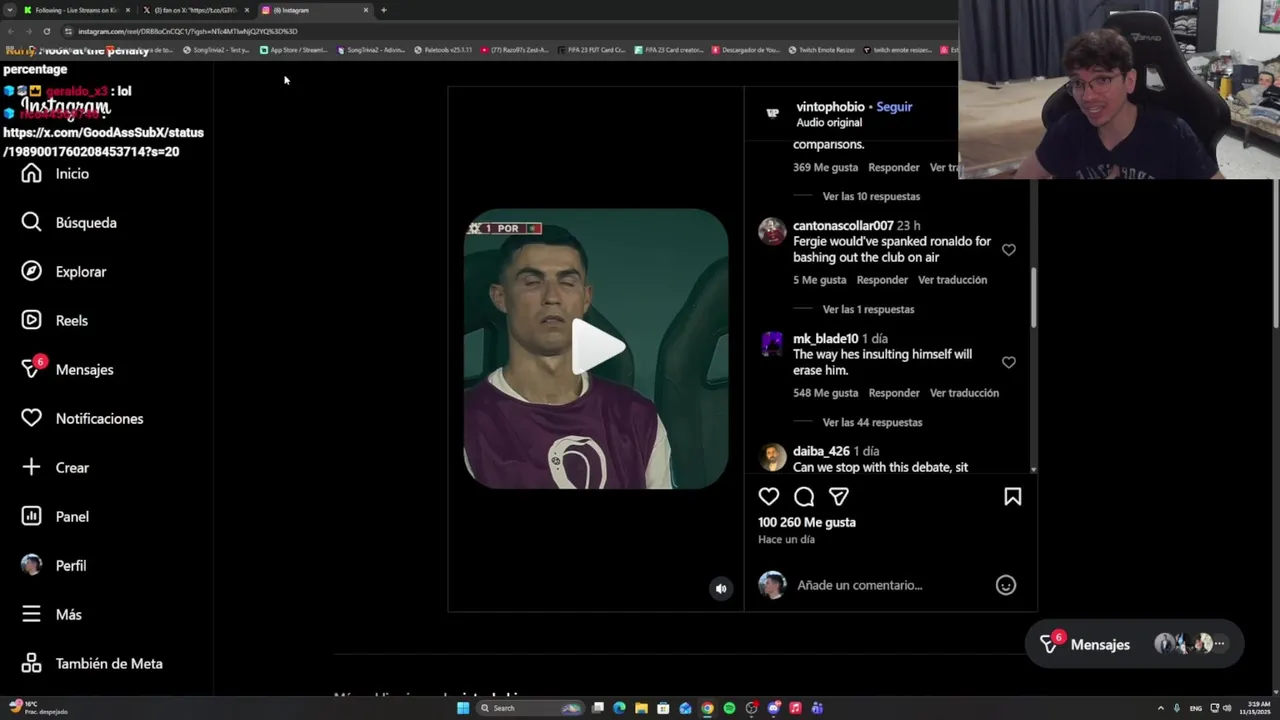Open emoji picker in comment box
The height and width of the screenshot is (720, 1280).
pos(1005,586)
